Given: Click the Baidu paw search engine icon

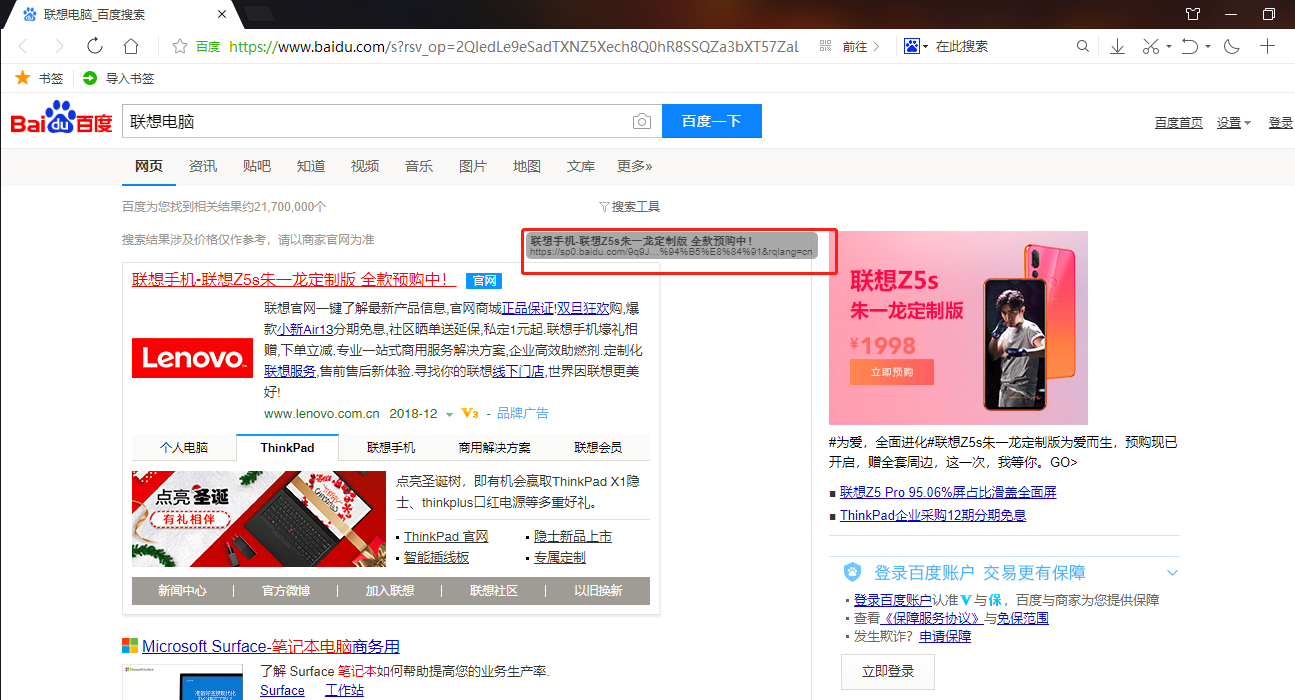Looking at the screenshot, I should pyautogui.click(x=911, y=46).
